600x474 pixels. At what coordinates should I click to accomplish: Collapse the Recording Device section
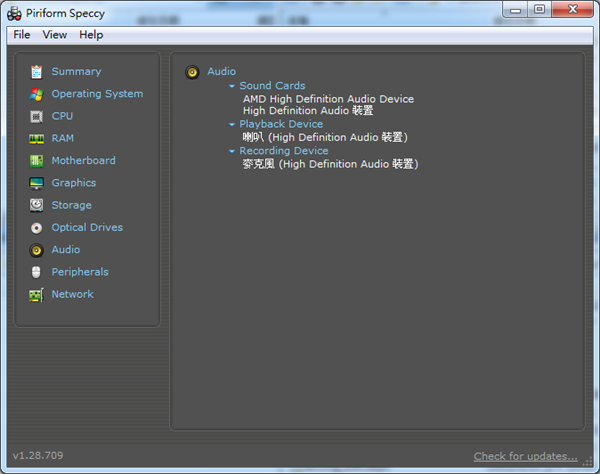[x=232, y=152]
